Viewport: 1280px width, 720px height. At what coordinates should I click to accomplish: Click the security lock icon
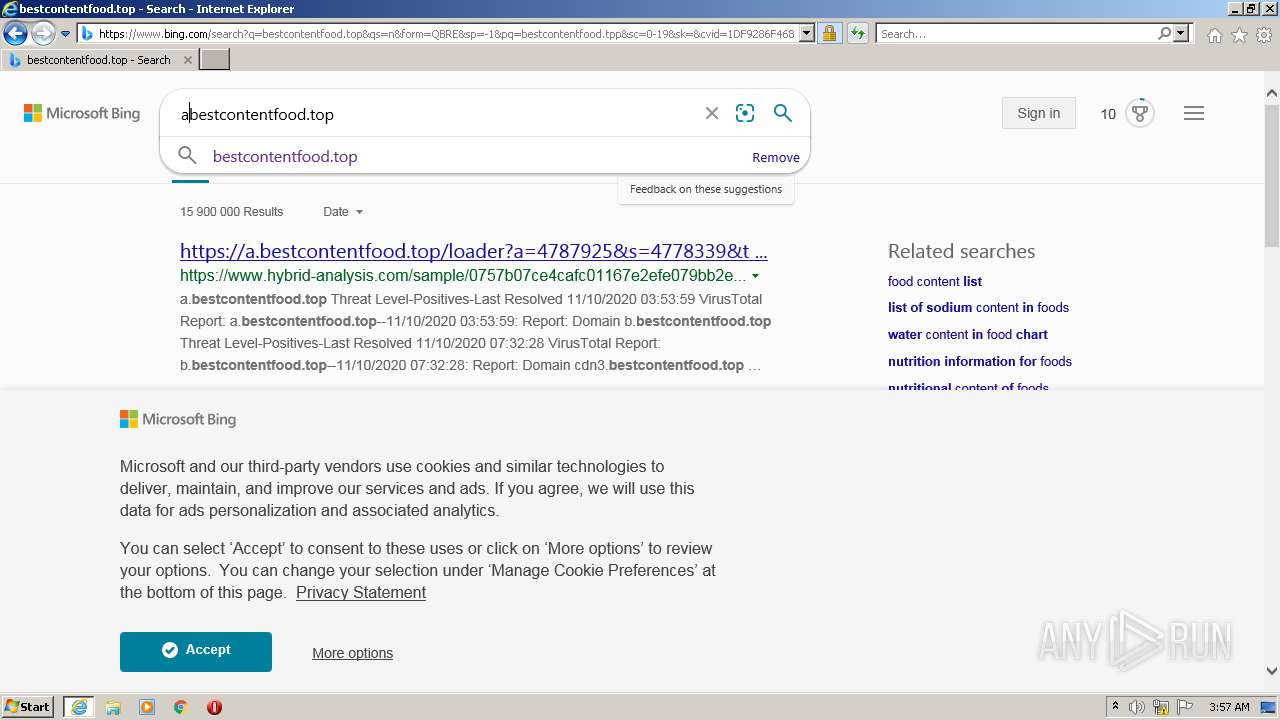[x=829, y=34]
